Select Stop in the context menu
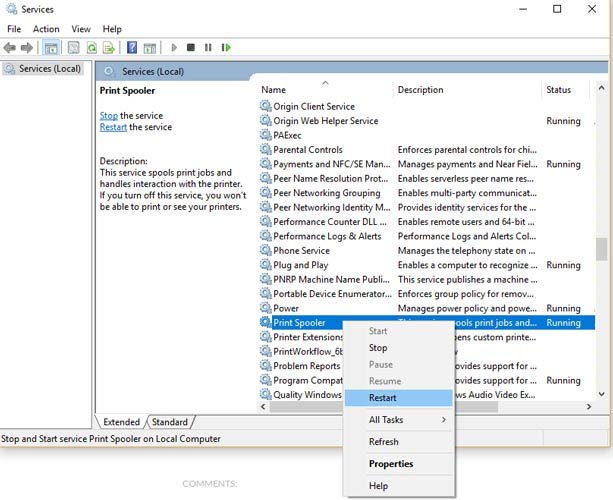 [x=378, y=348]
